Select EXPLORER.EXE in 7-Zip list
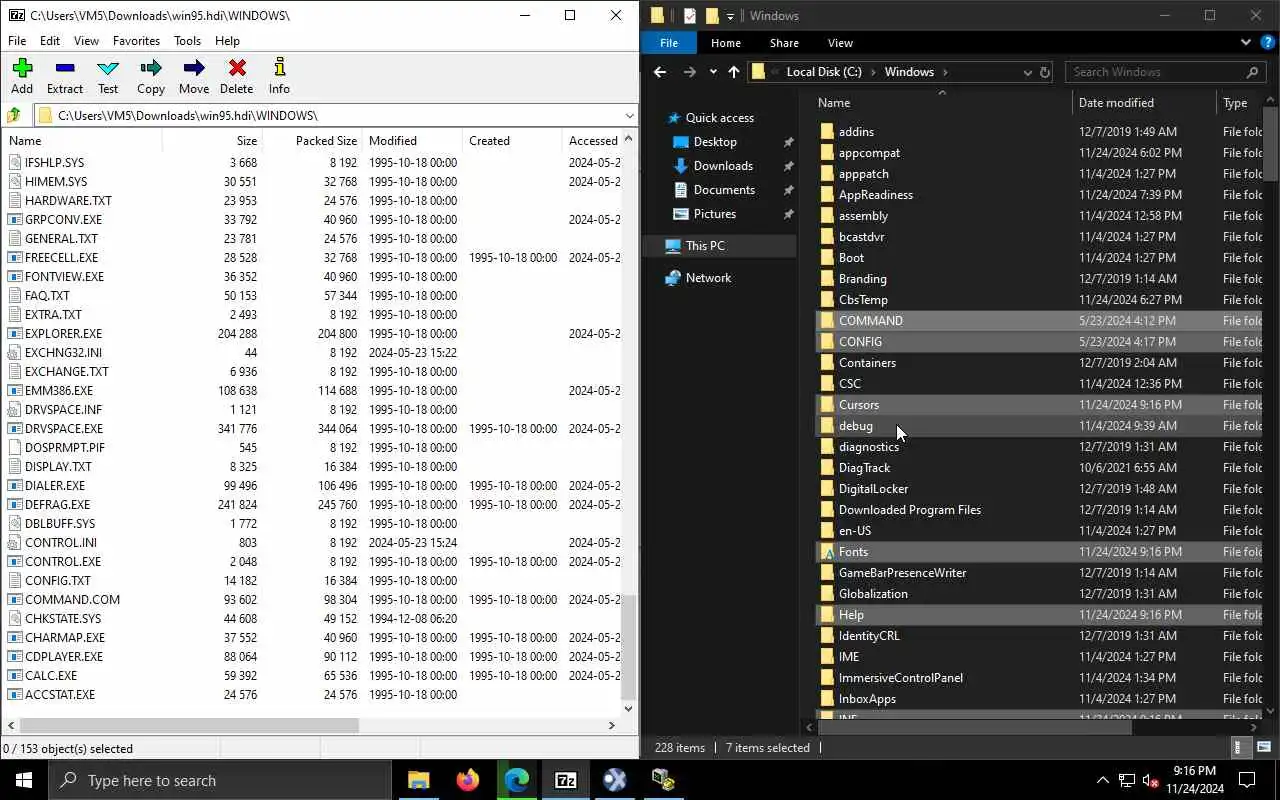1280x800 pixels. tap(63, 333)
